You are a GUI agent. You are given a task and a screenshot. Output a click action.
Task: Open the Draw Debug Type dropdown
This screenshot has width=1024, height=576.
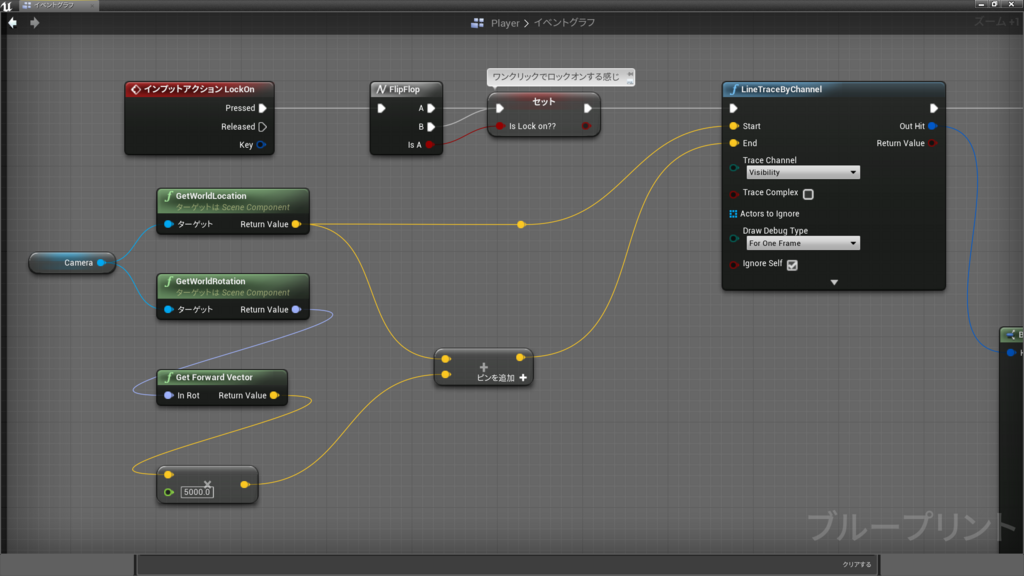point(803,244)
